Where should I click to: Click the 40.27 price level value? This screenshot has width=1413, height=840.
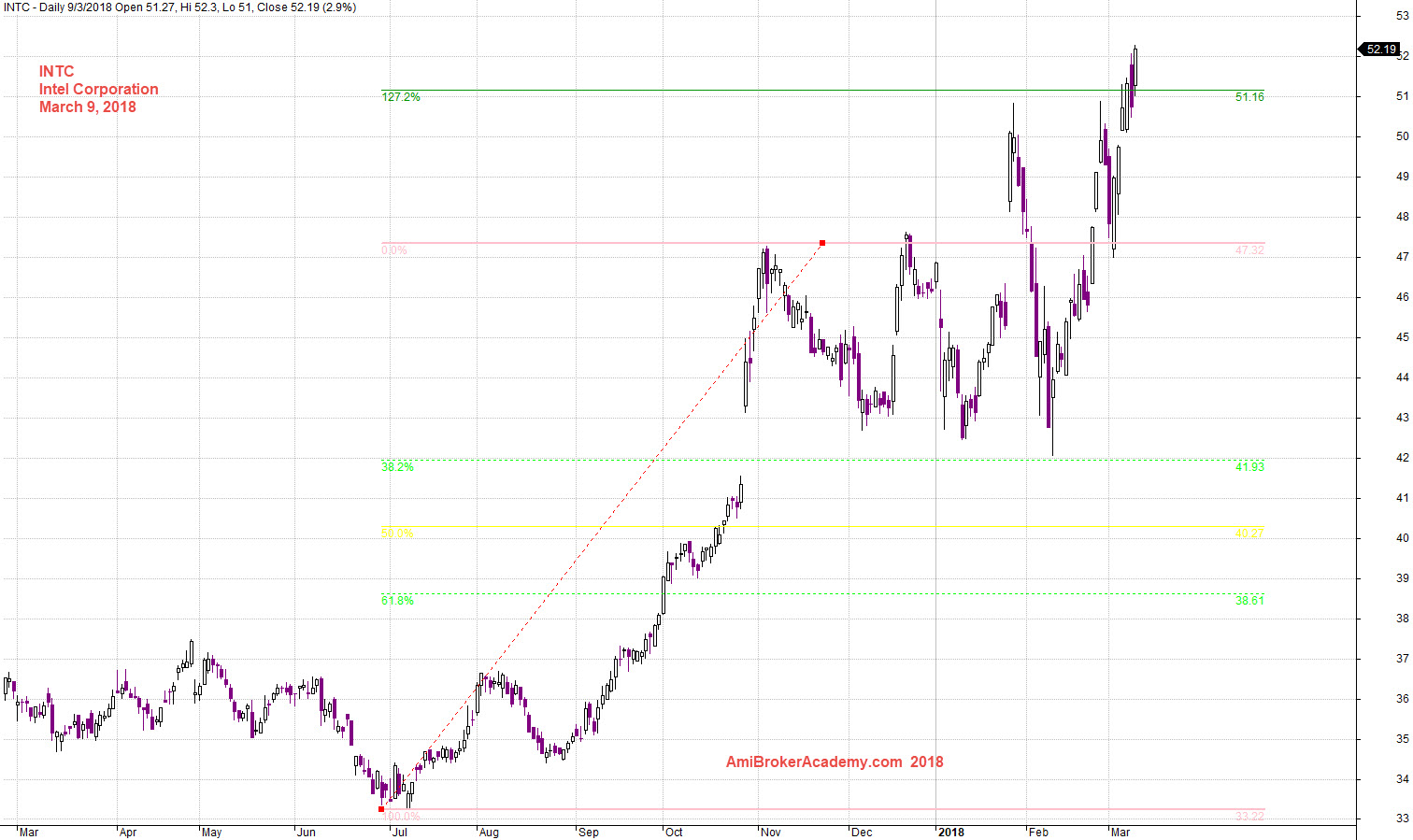click(1249, 534)
